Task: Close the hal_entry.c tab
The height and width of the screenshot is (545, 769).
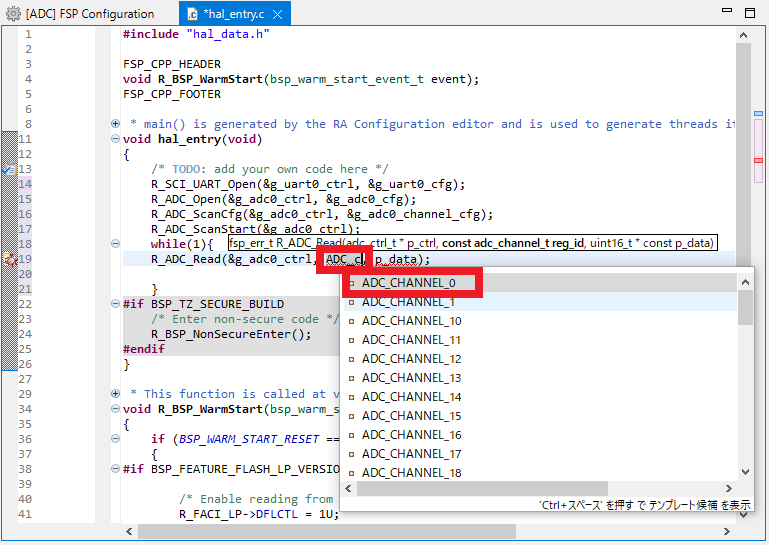Action: coord(278,15)
